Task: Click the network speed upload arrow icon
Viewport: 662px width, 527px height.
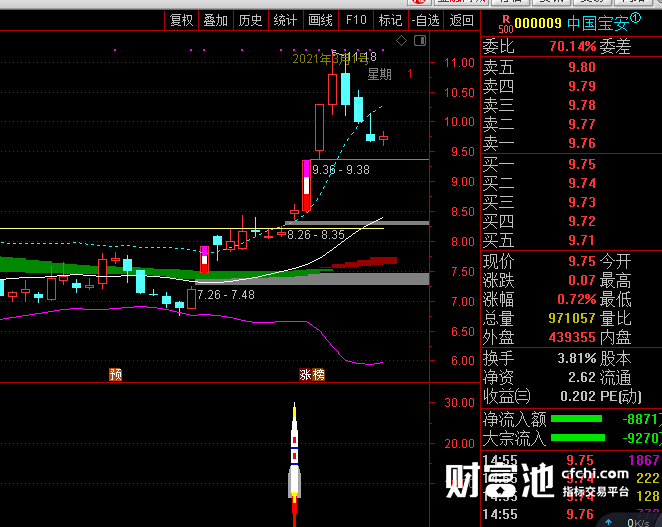Action: tap(608, 522)
